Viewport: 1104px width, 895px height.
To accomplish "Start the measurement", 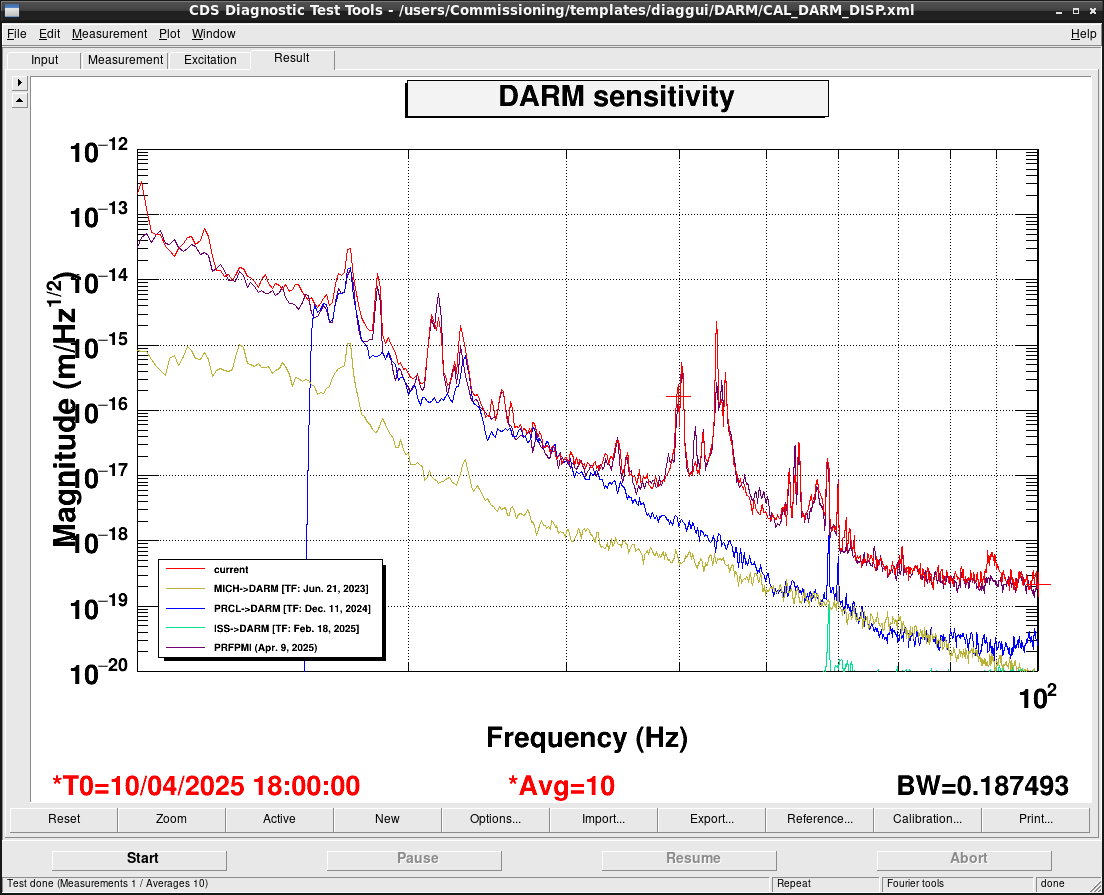I will click(x=139, y=859).
